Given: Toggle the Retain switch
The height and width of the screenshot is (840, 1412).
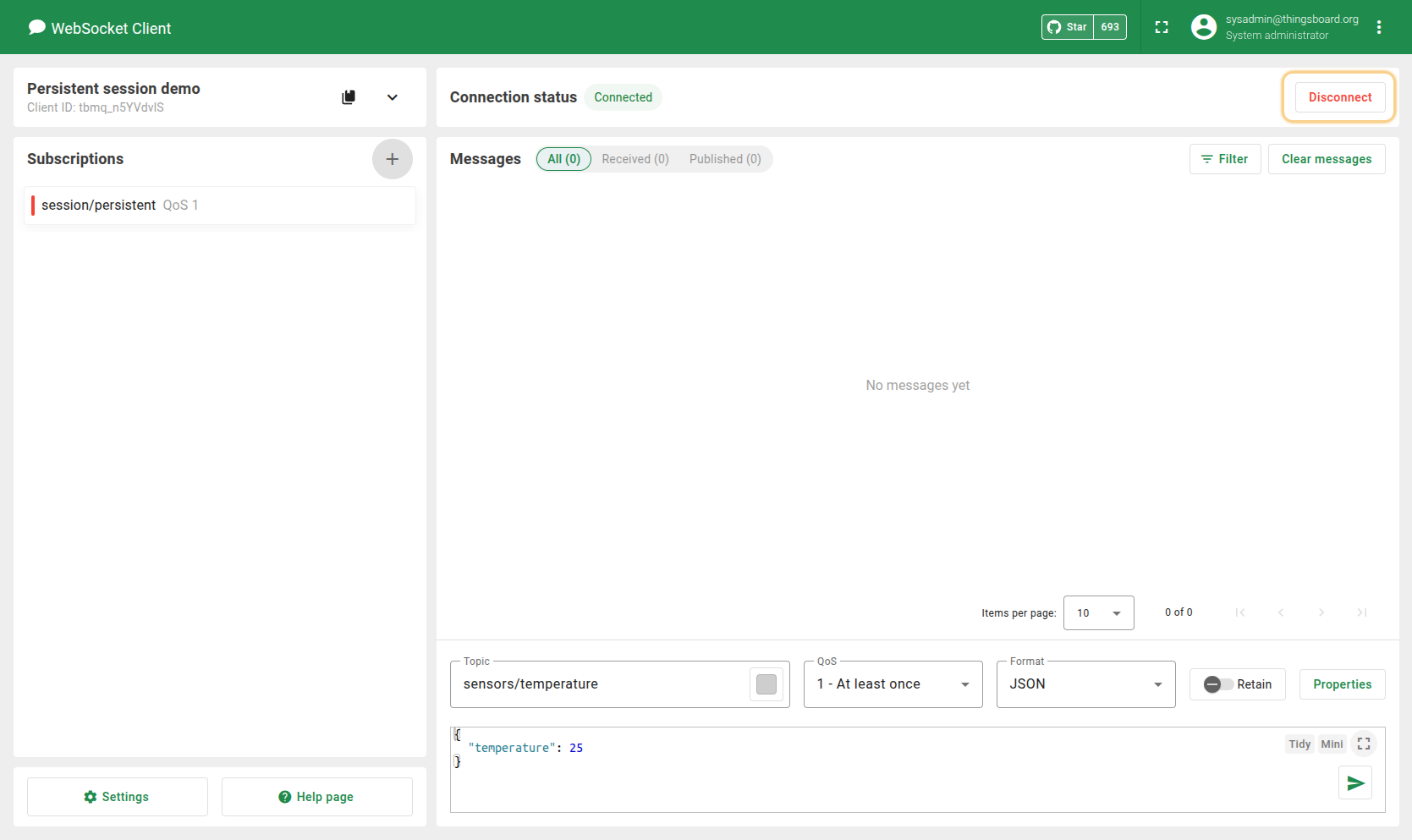Looking at the screenshot, I should 1218,684.
